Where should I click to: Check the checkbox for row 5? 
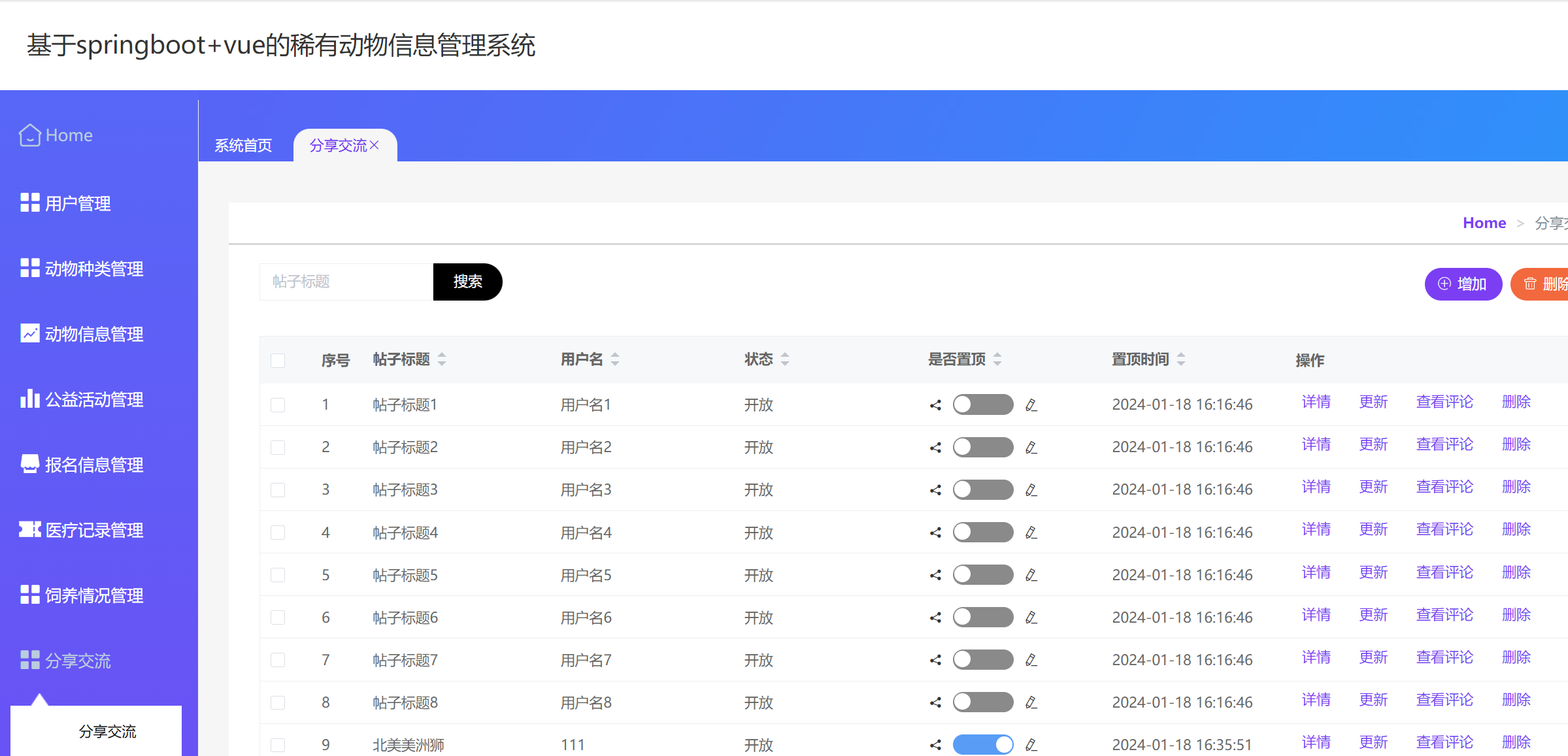coord(278,575)
